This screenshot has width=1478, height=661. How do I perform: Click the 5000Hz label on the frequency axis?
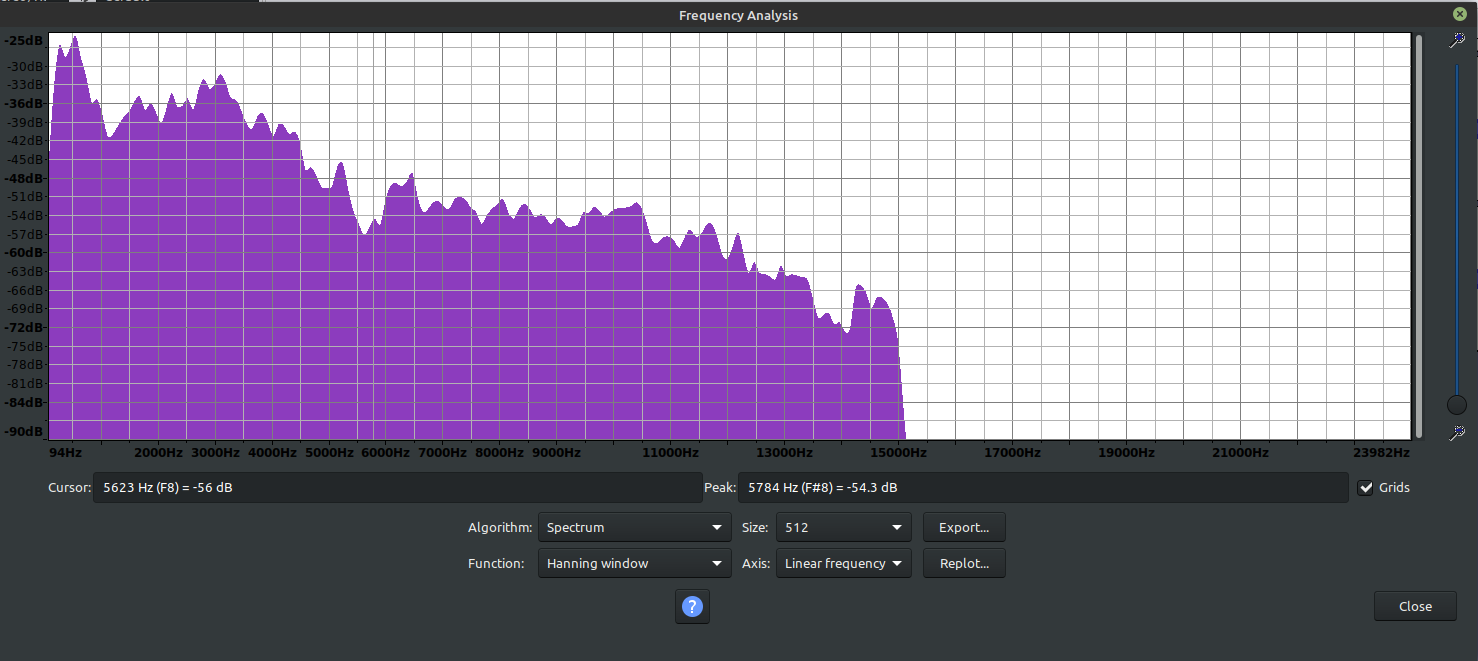pos(329,452)
